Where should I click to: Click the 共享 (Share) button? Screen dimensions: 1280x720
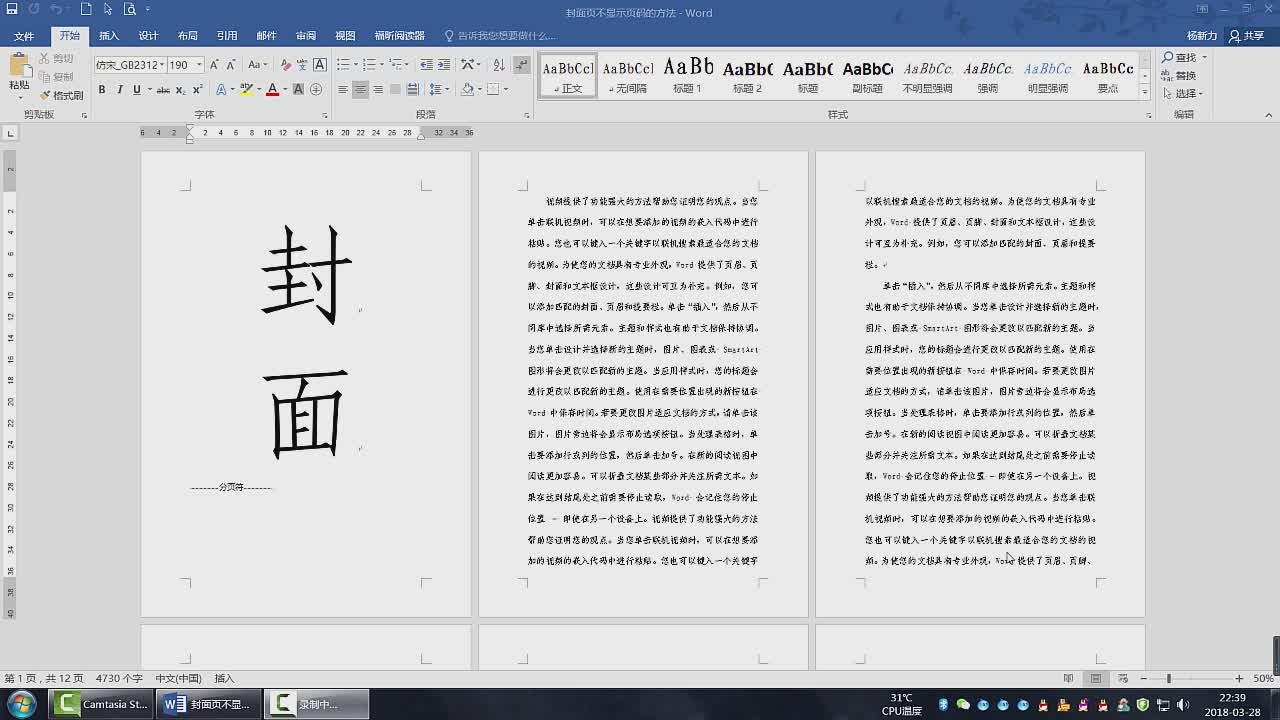coord(1247,36)
